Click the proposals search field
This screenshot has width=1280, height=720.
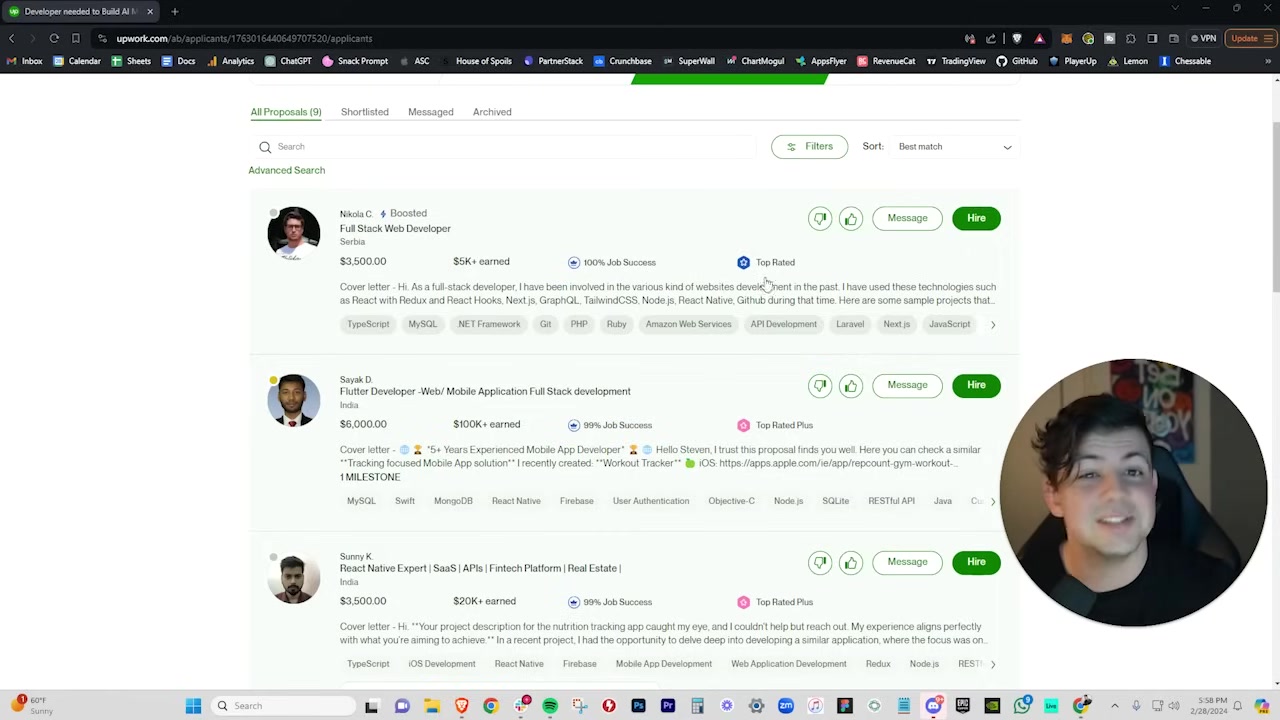click(x=500, y=147)
